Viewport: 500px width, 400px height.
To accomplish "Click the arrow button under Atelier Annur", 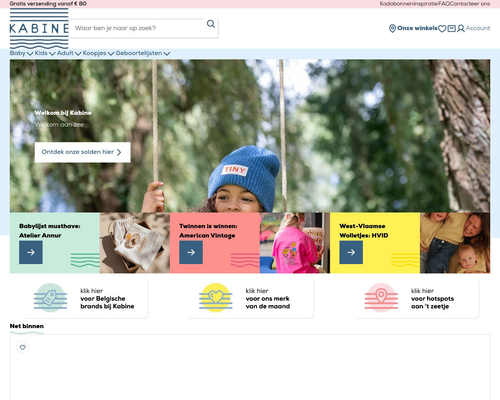I will [31, 253].
